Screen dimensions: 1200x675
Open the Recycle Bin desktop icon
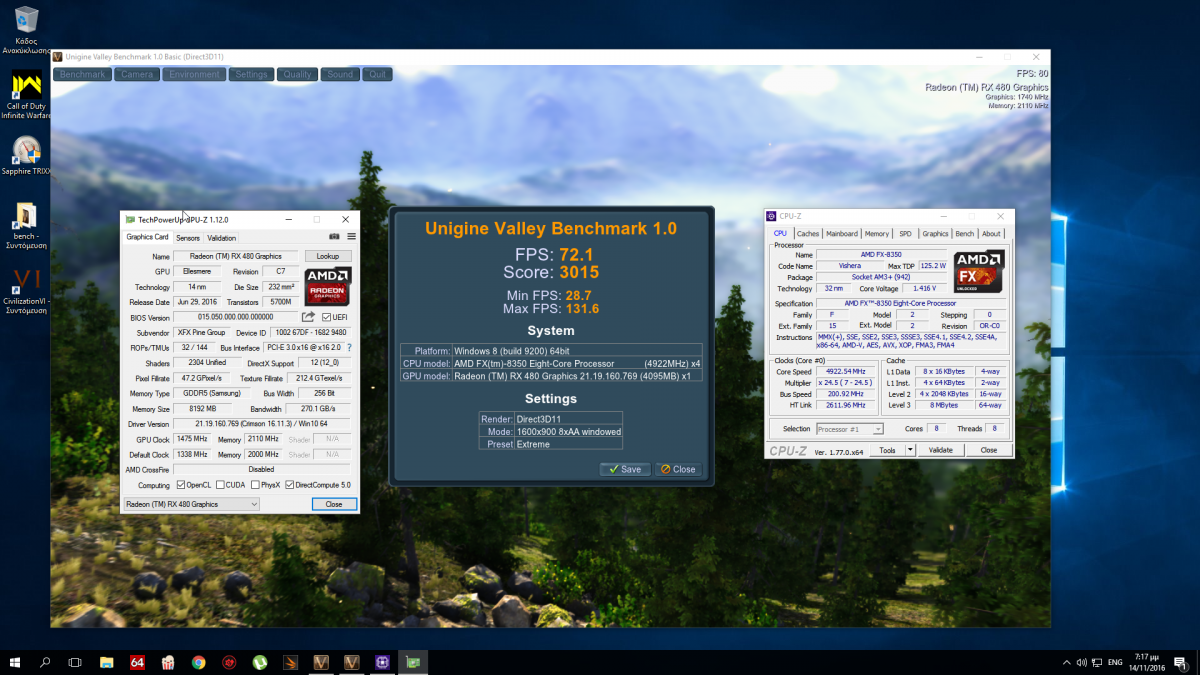[x=26, y=30]
